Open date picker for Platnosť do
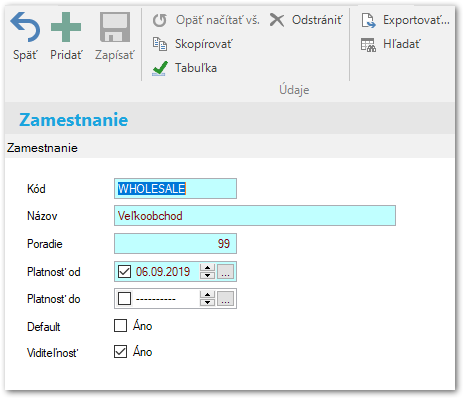Screen dimensions: 464x399 click(x=226, y=299)
